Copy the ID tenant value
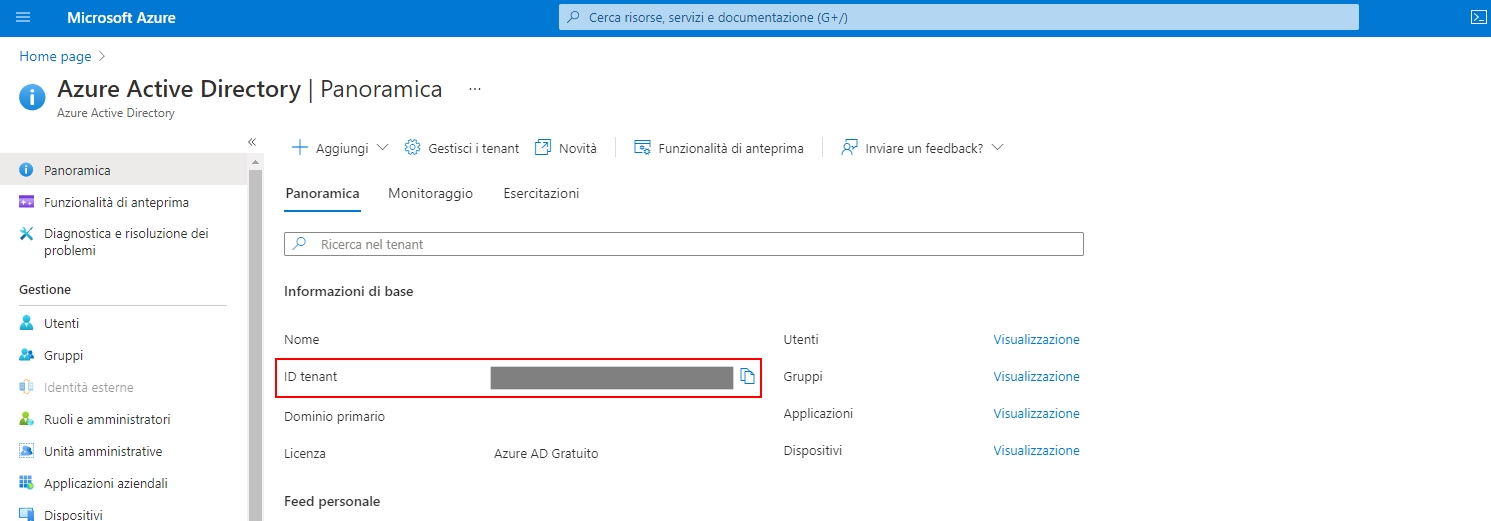The width and height of the screenshot is (1491, 521). point(747,377)
